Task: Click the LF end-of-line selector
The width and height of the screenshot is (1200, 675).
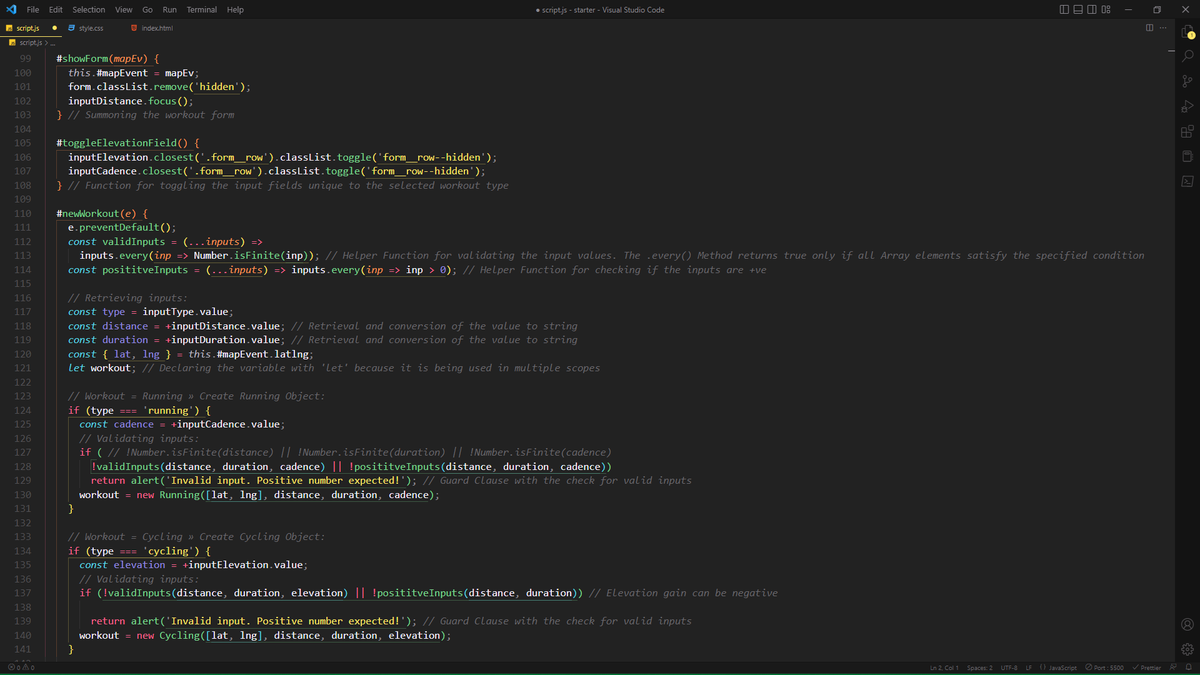Action: click(1029, 667)
